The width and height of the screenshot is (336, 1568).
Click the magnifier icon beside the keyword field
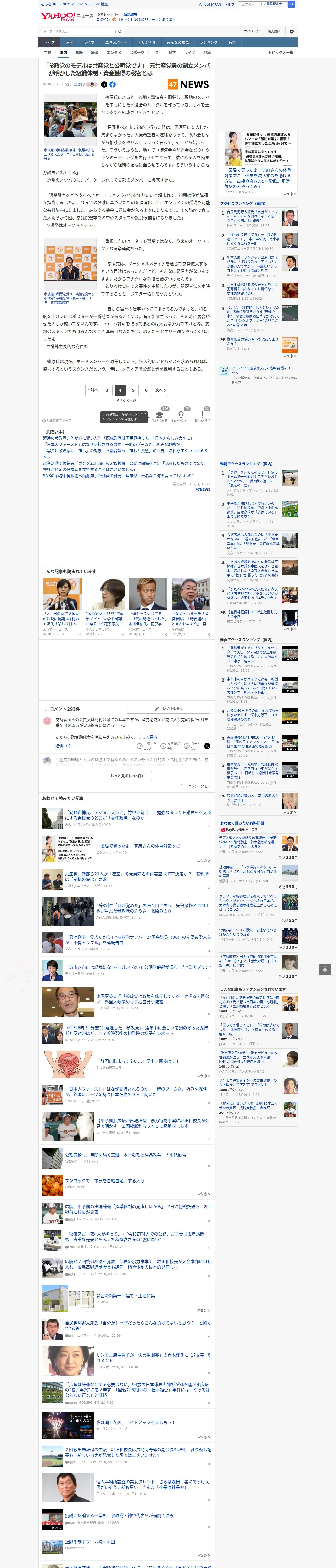(120, 32)
